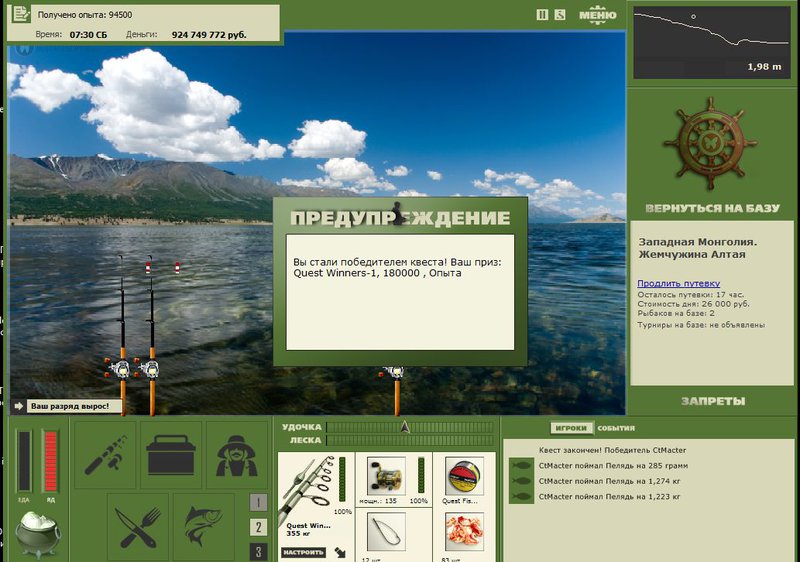Click the Западная Монголия. Жемчужина Алтая title
800x562 pixels.
coord(698,248)
